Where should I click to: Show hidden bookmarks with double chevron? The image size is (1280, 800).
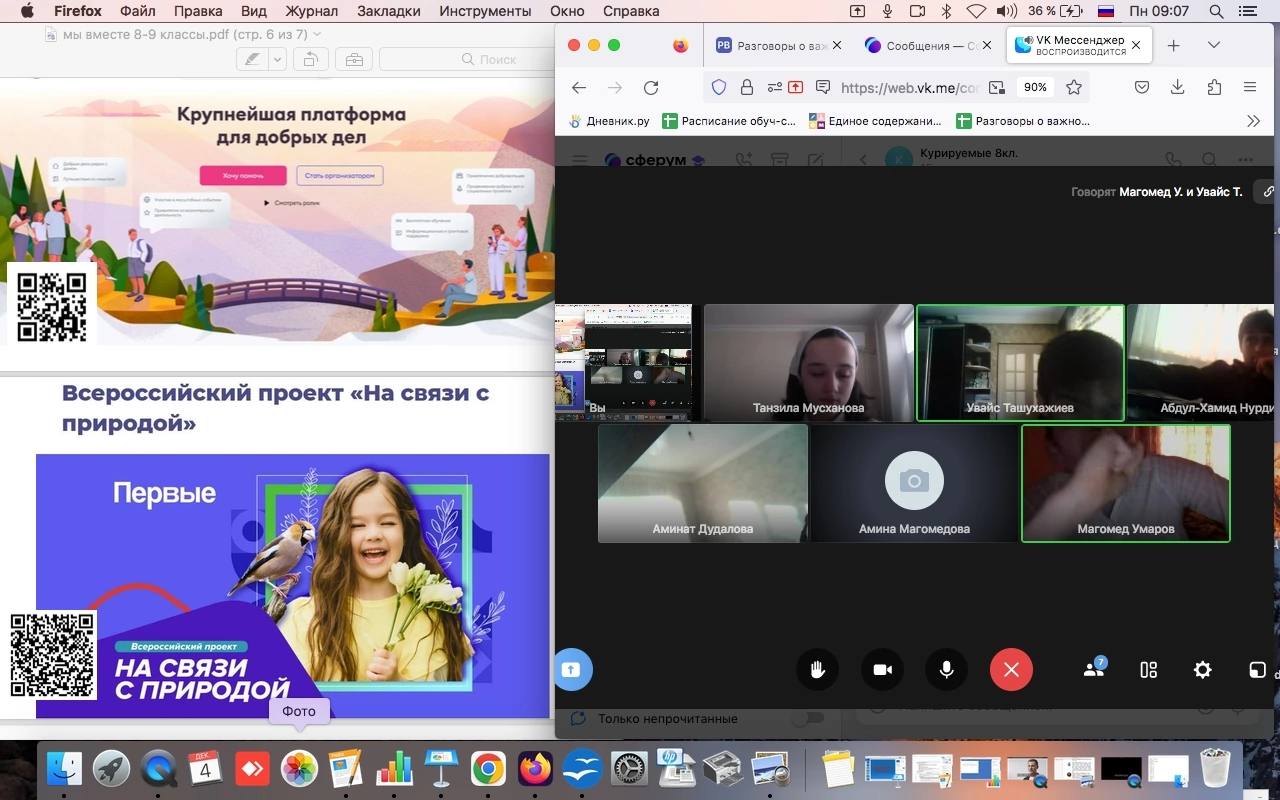1253,121
